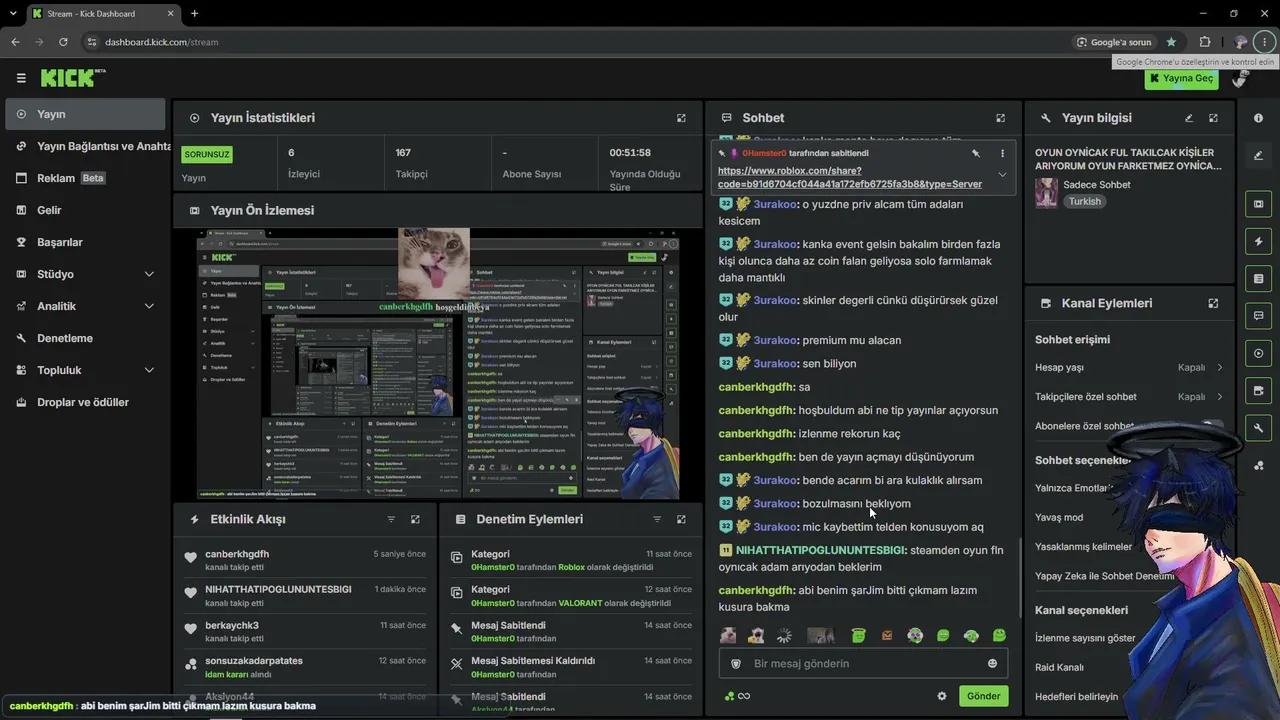
Task: Click the Google'a sorun button in address bar
Action: click(1114, 42)
